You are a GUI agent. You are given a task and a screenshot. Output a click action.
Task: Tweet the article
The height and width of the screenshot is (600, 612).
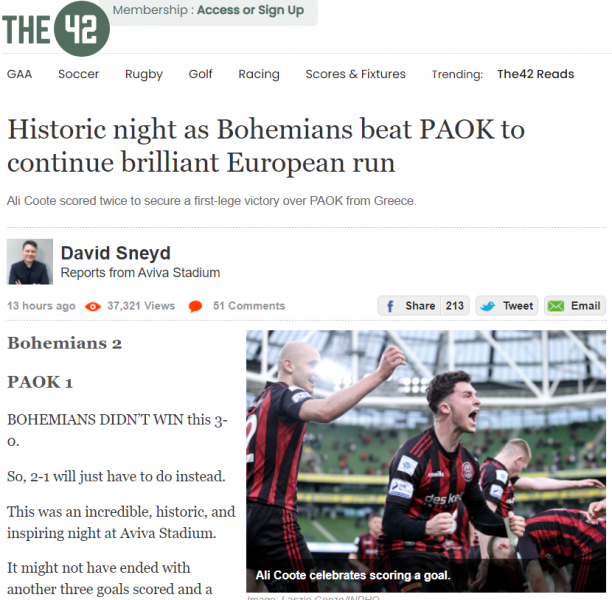point(507,306)
